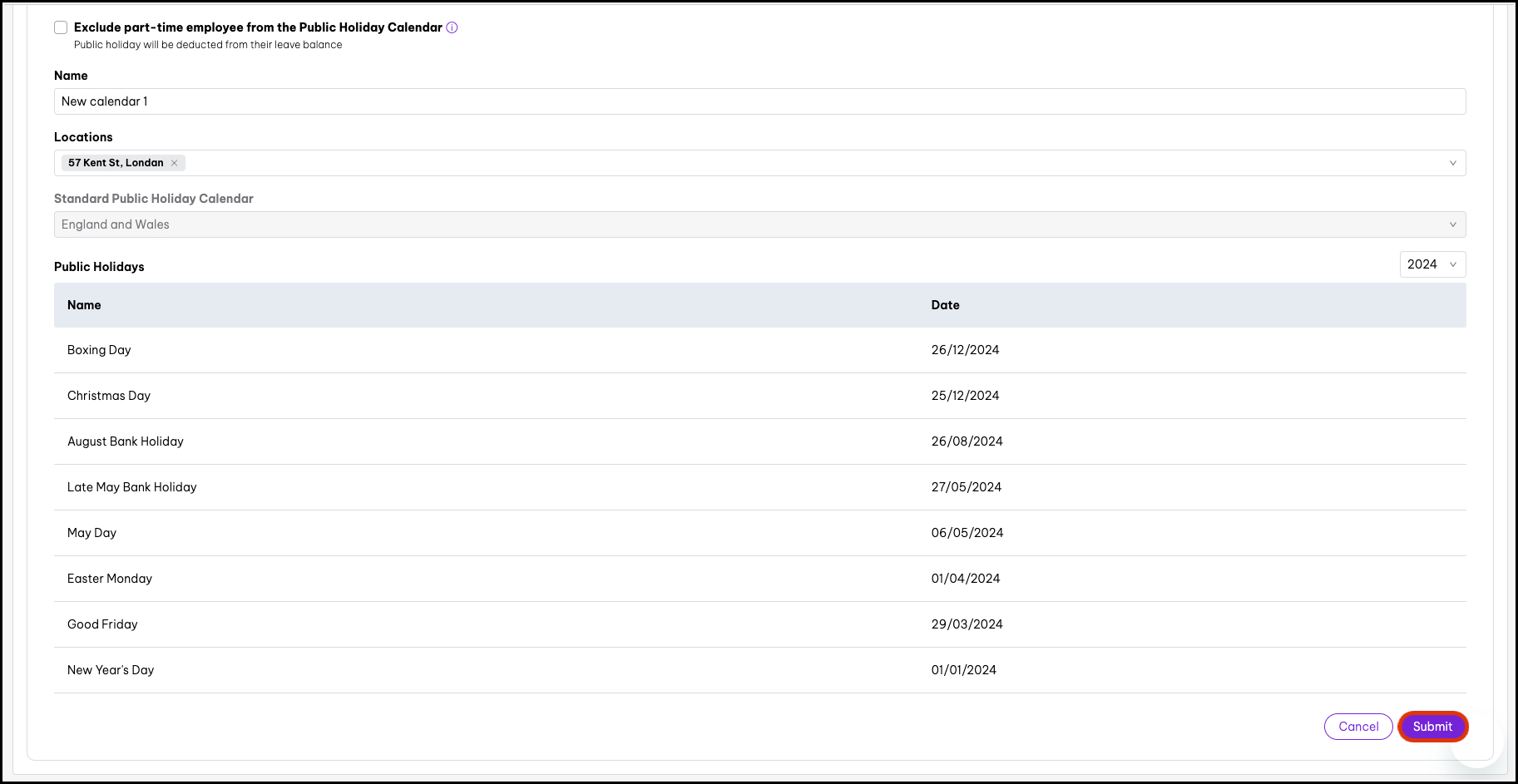Click the Name input field
Image resolution: width=1518 pixels, height=784 pixels.
pos(759,101)
